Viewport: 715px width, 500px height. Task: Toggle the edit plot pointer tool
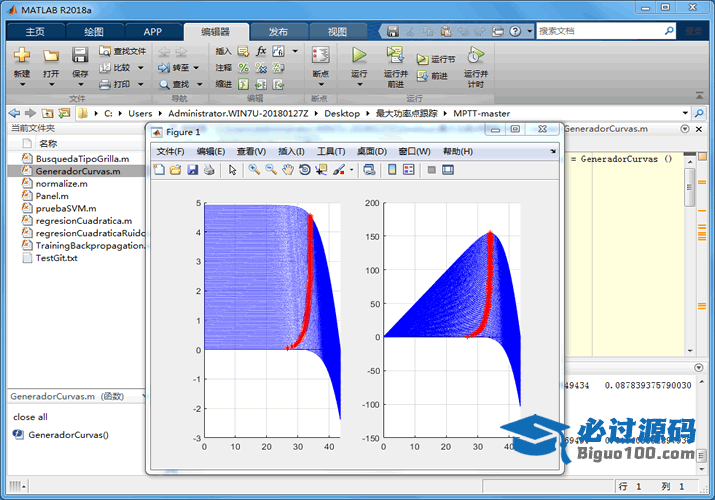[233, 170]
